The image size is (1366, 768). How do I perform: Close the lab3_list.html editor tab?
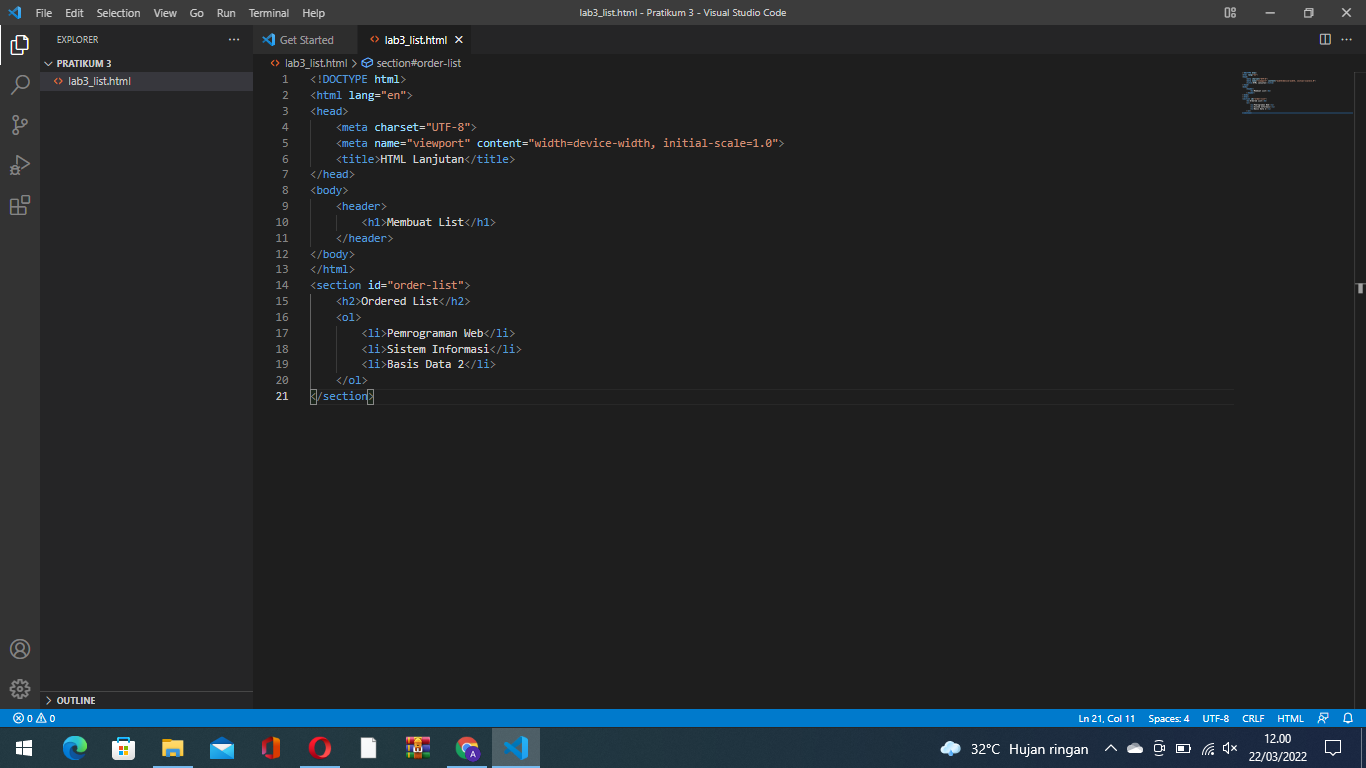coord(459,40)
